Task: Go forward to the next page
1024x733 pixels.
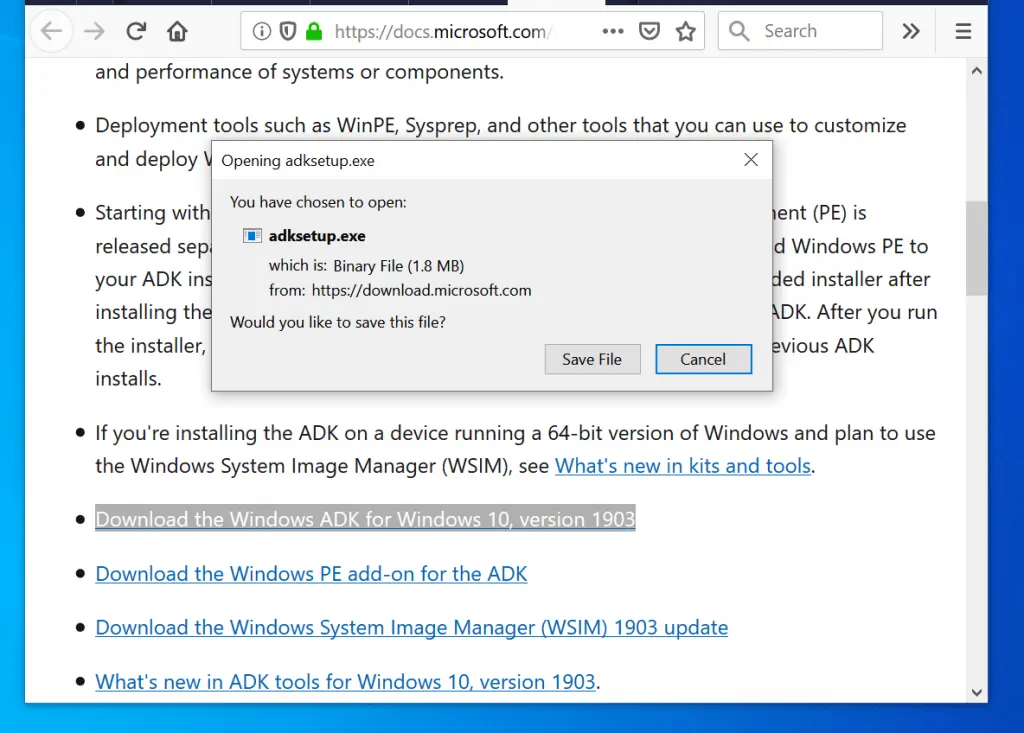Action: [94, 31]
